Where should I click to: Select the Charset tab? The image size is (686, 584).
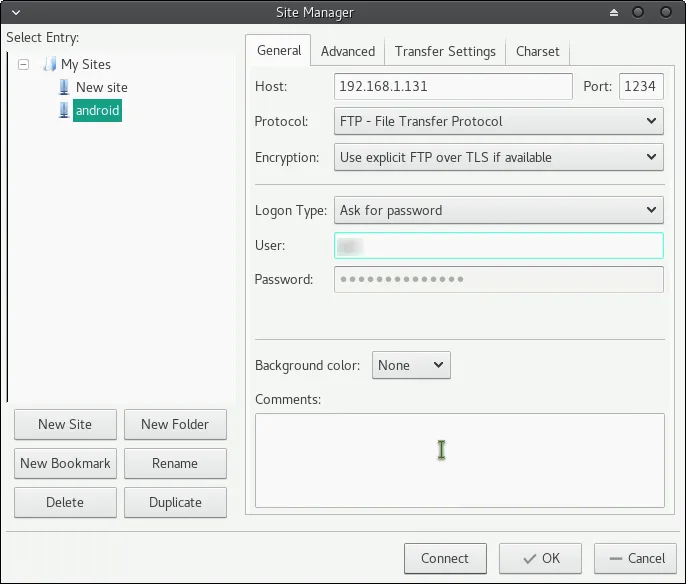[538, 51]
